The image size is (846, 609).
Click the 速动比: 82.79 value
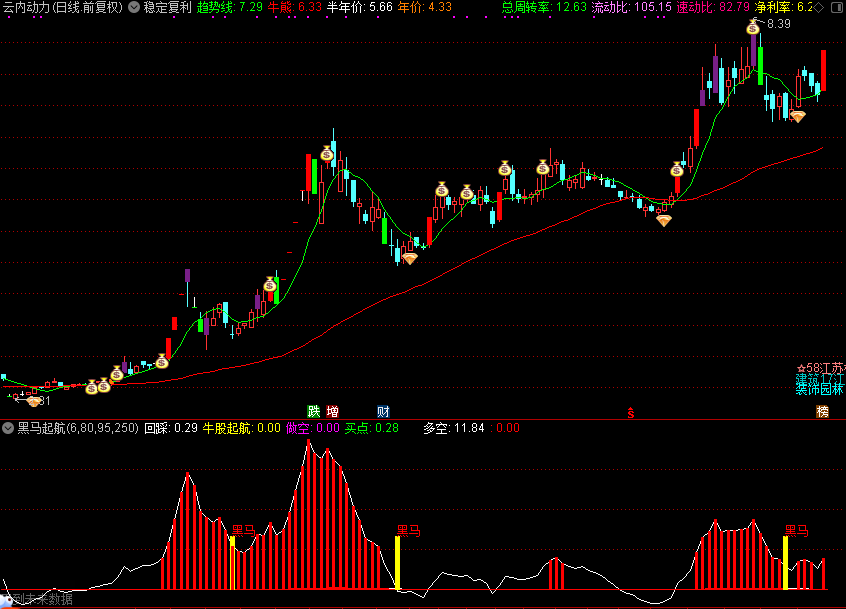point(713,8)
